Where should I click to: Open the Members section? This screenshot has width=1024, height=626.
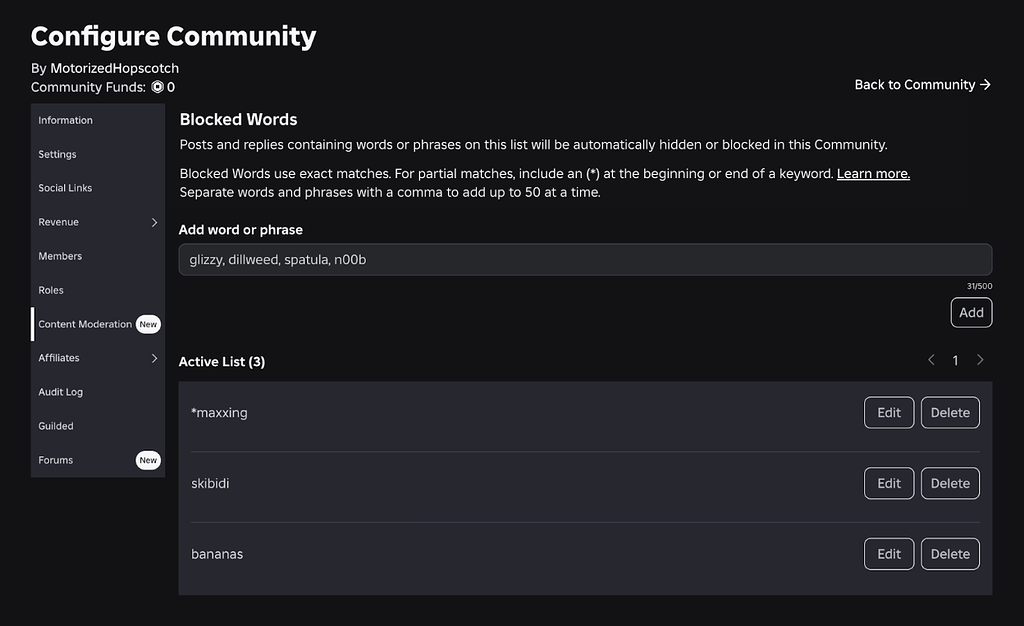click(x=60, y=256)
